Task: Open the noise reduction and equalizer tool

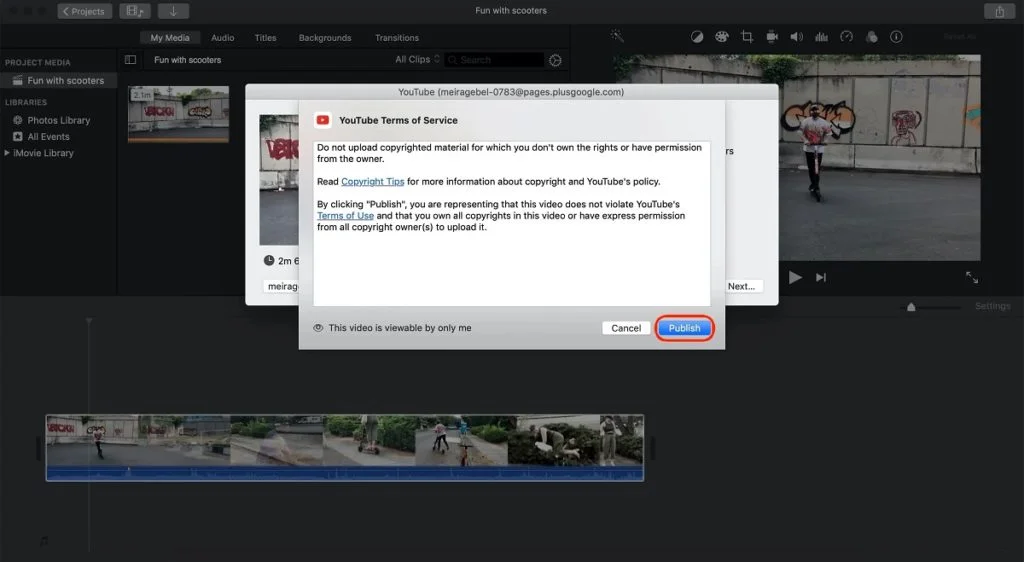Action: 822,37
